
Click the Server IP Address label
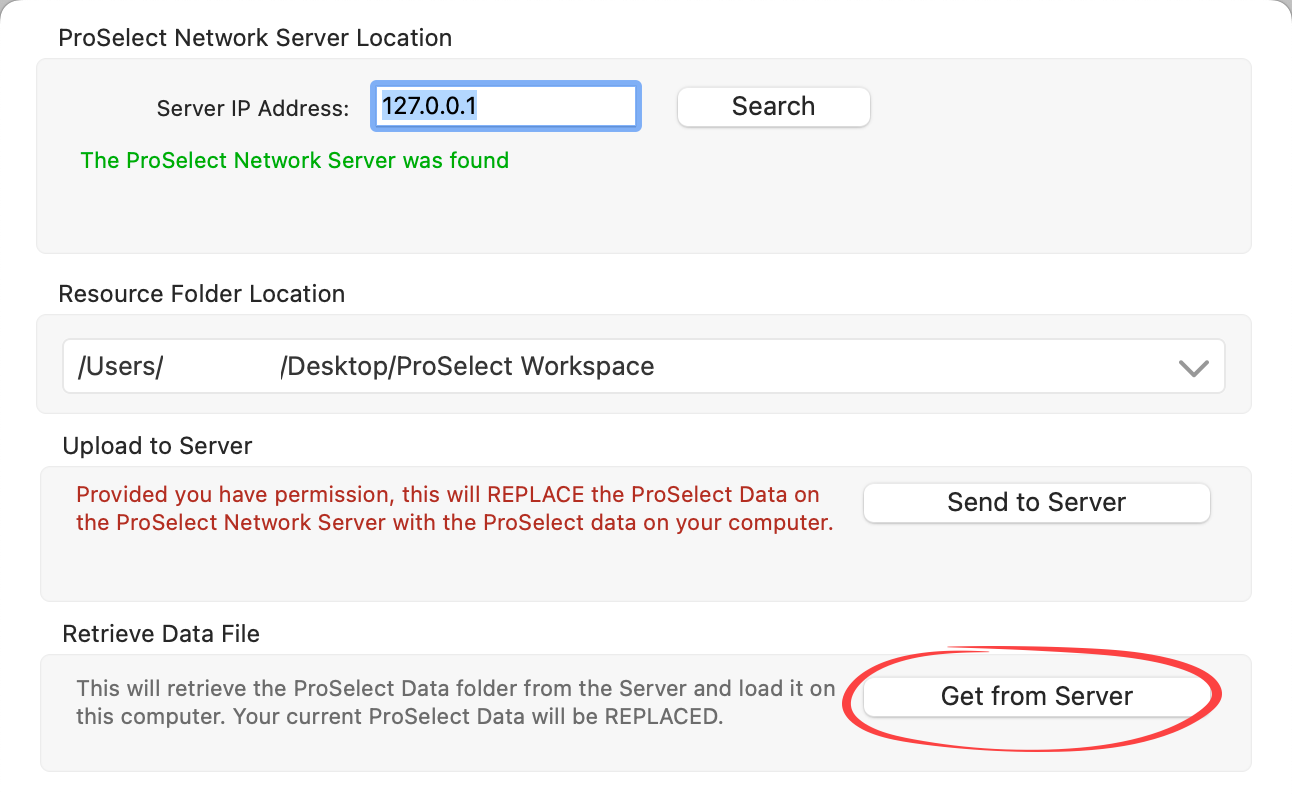(x=253, y=109)
